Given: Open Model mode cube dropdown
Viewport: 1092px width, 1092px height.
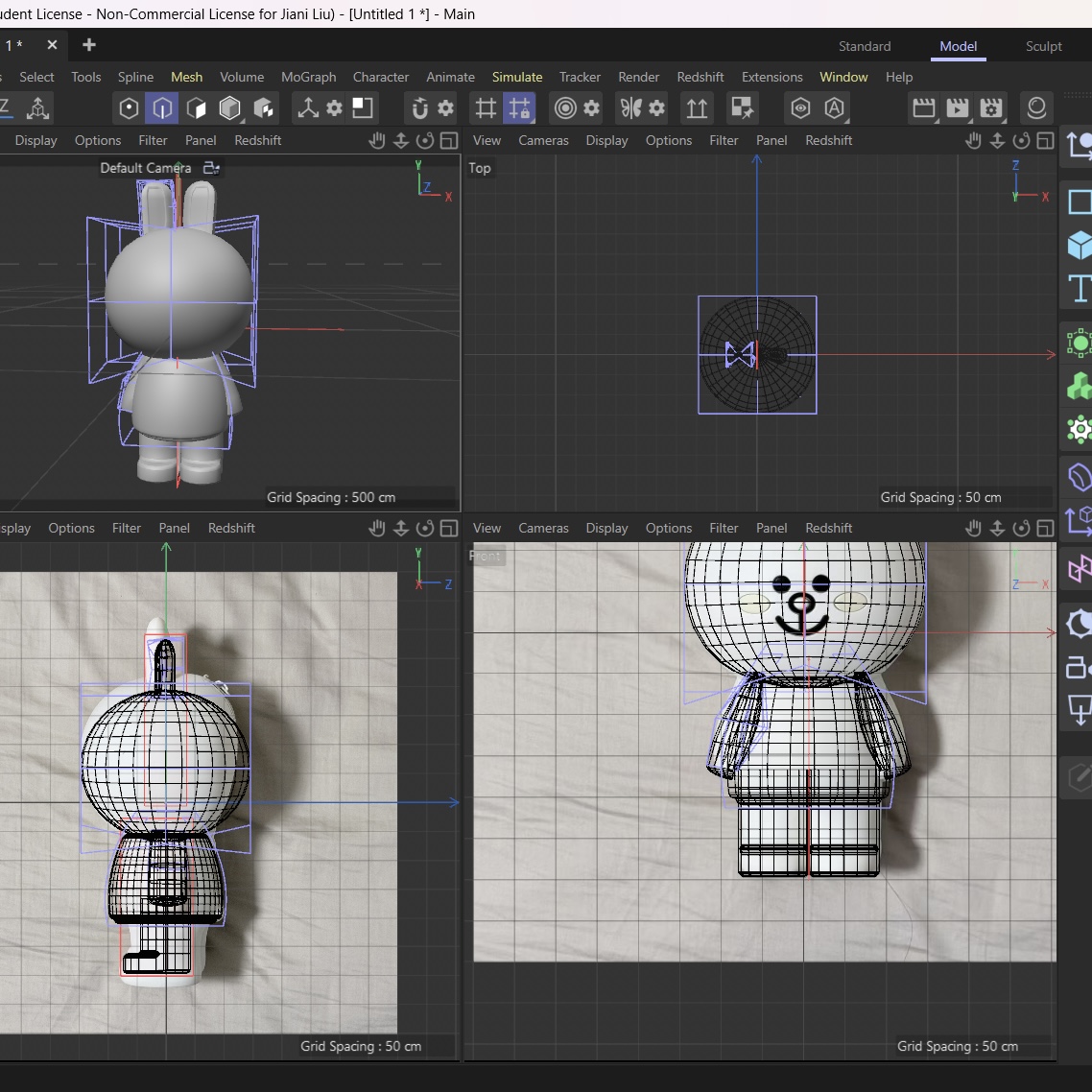Looking at the screenshot, I should coord(230,107).
